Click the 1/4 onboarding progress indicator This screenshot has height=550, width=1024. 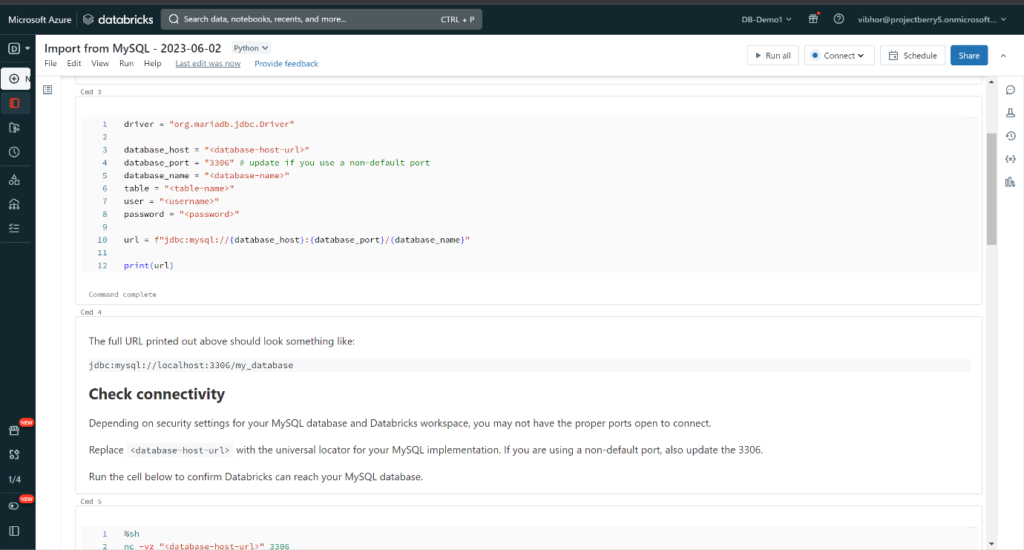click(x=14, y=479)
